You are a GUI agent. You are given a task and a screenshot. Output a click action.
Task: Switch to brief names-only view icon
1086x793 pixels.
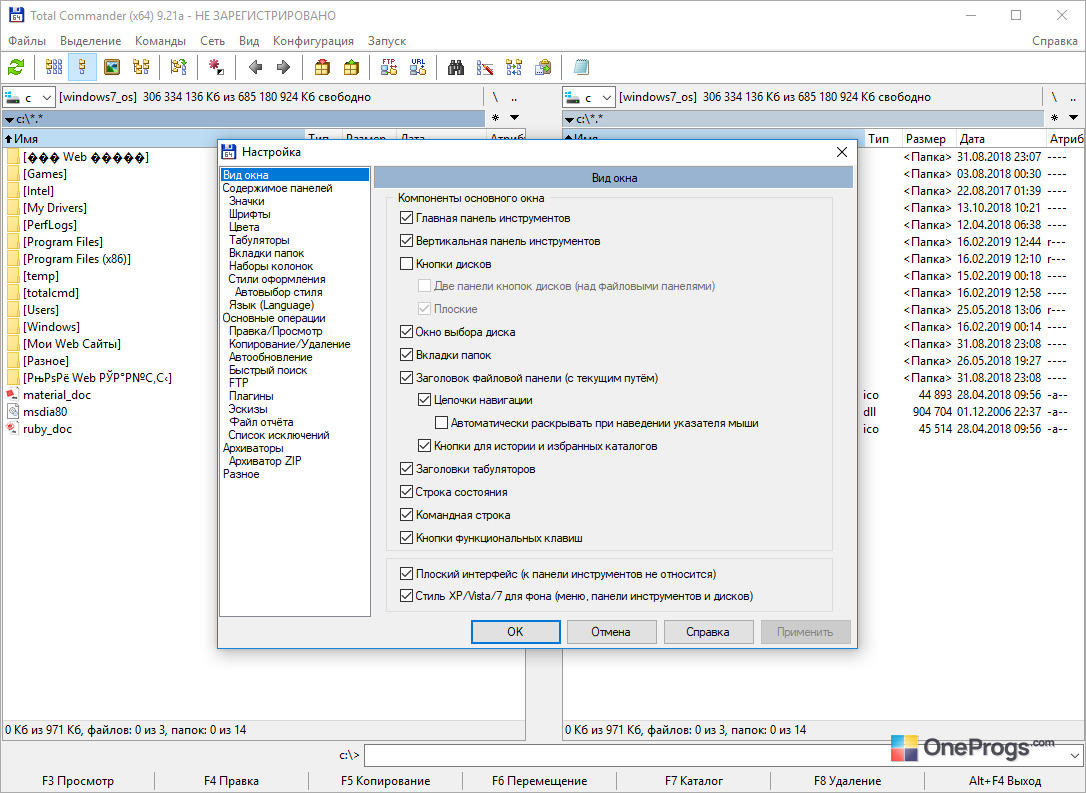pyautogui.click(x=53, y=67)
